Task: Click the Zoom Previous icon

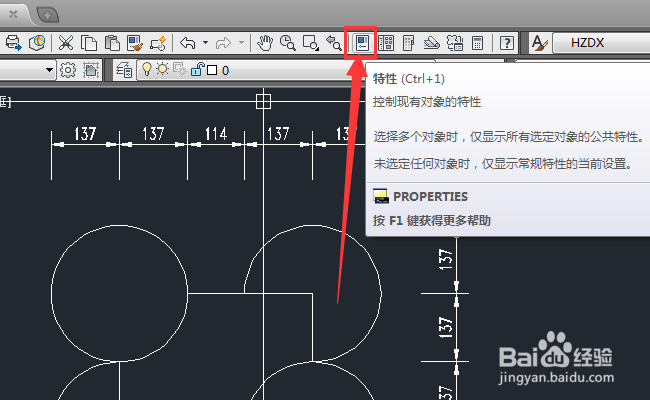Action: pos(334,43)
